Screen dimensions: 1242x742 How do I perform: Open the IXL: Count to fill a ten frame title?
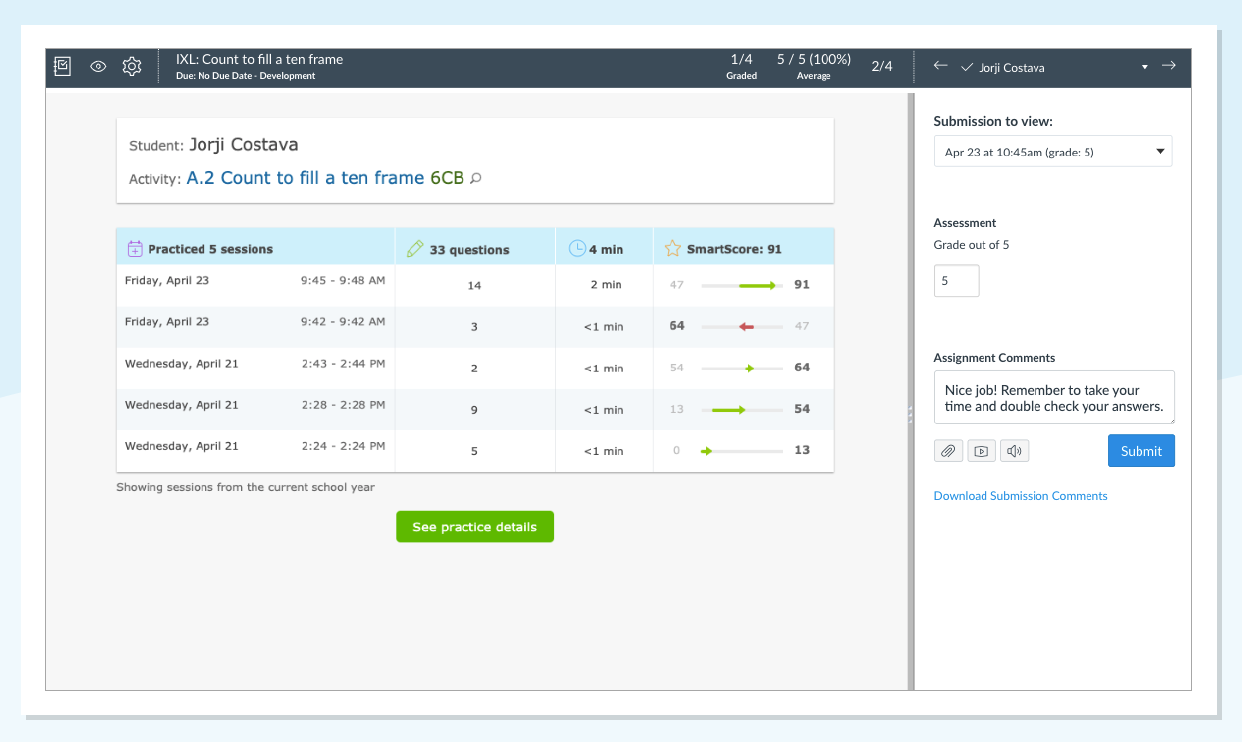259,59
